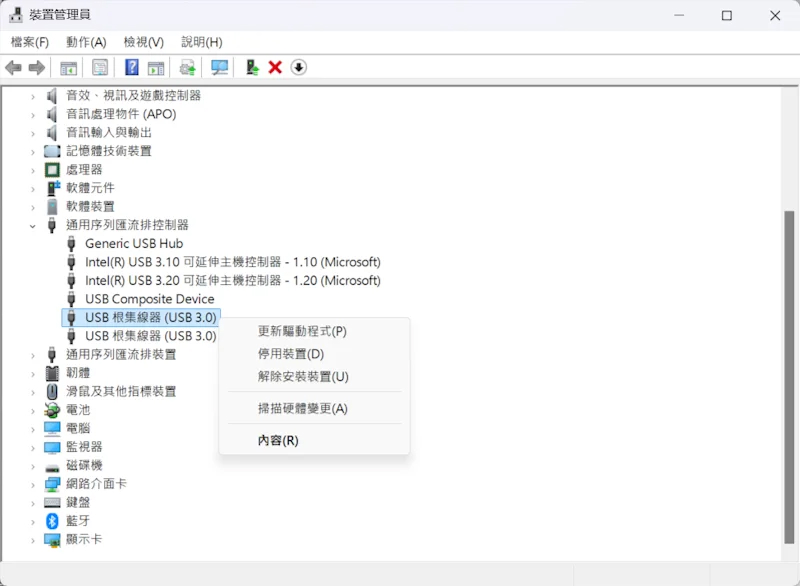Select Intel(R) USB 3.10 host controller entry
This screenshot has width=800, height=586.
coord(233,262)
